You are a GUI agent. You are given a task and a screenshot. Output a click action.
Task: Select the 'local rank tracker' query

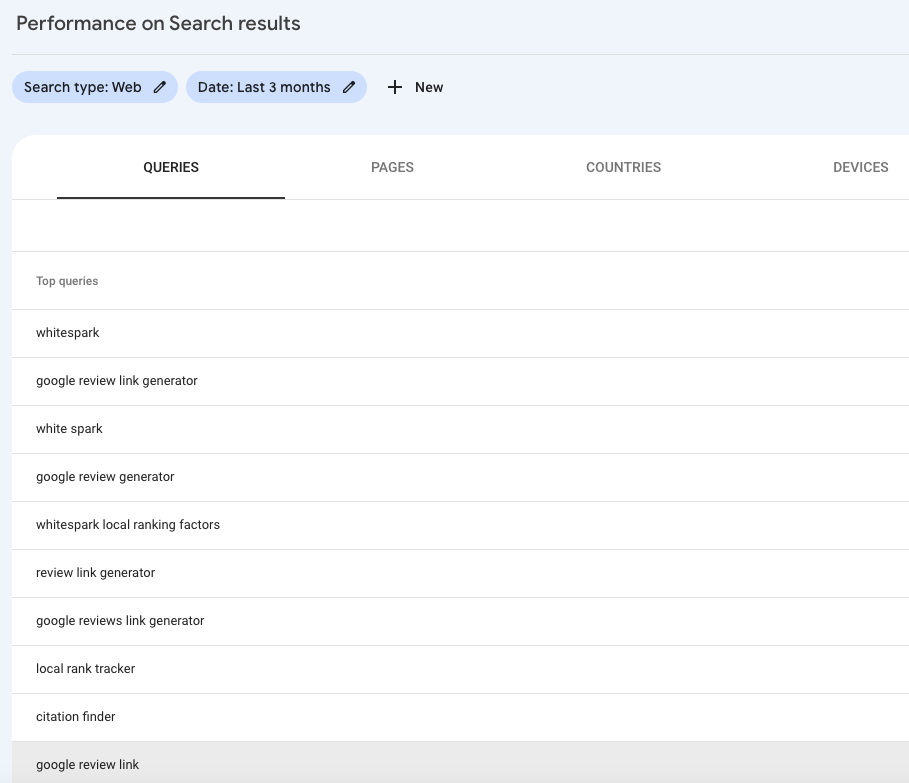click(86, 669)
